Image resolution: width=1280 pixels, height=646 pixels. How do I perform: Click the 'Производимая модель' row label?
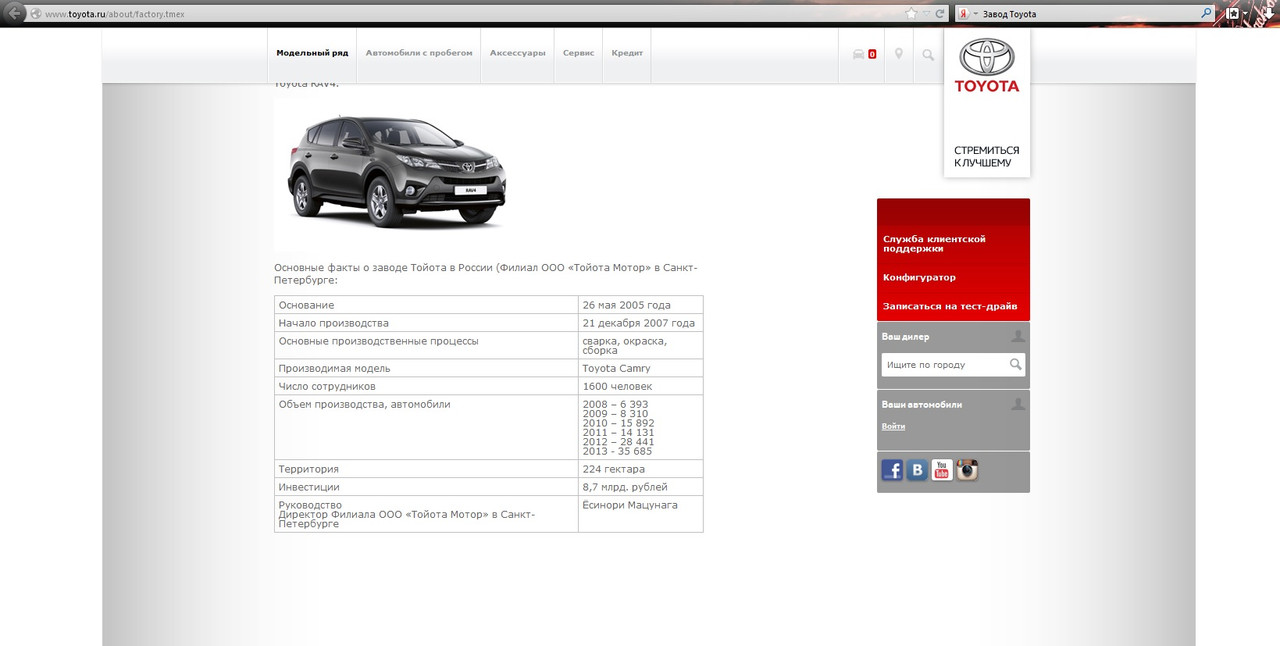pyautogui.click(x=335, y=368)
